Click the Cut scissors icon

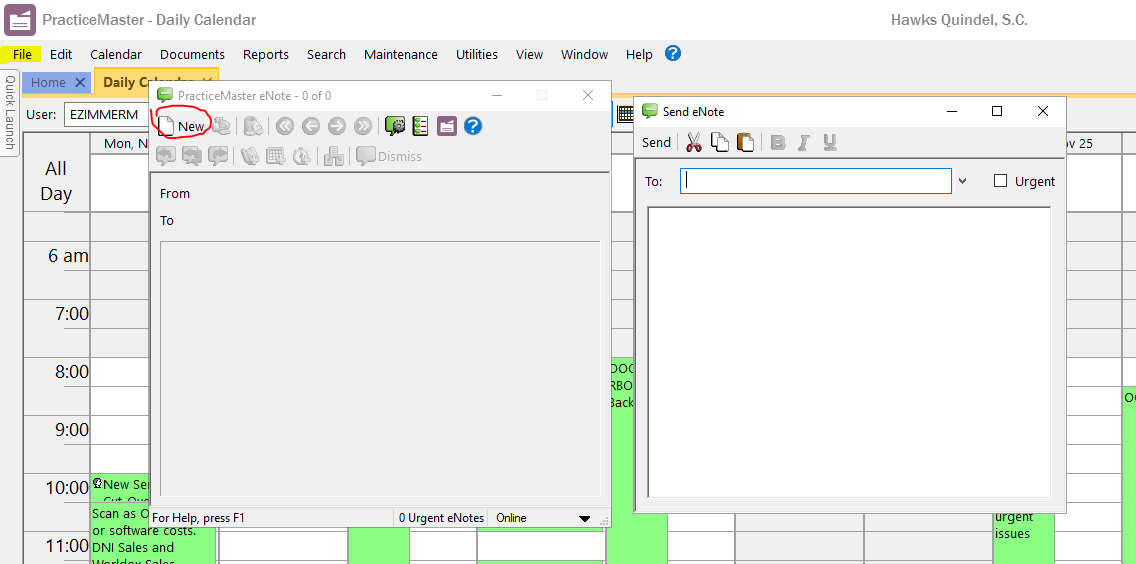click(693, 143)
